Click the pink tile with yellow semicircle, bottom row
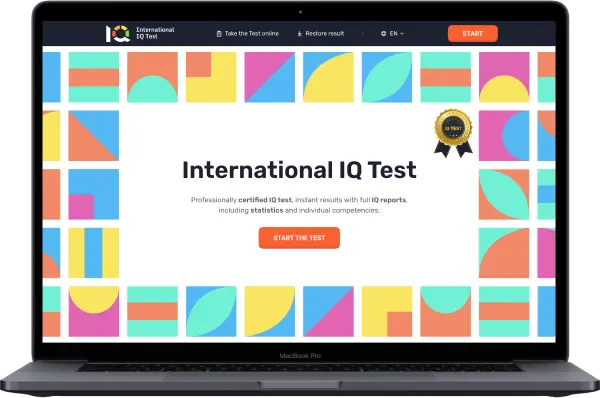 (94, 312)
